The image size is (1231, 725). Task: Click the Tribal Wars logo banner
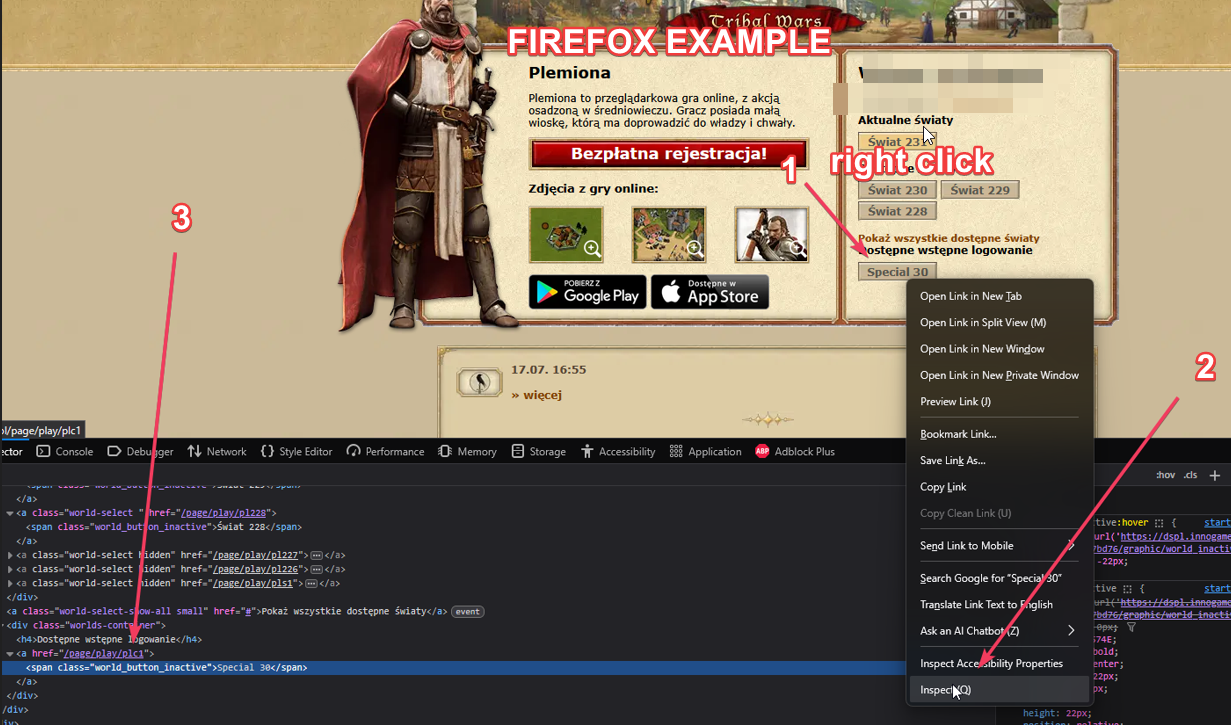(766, 22)
